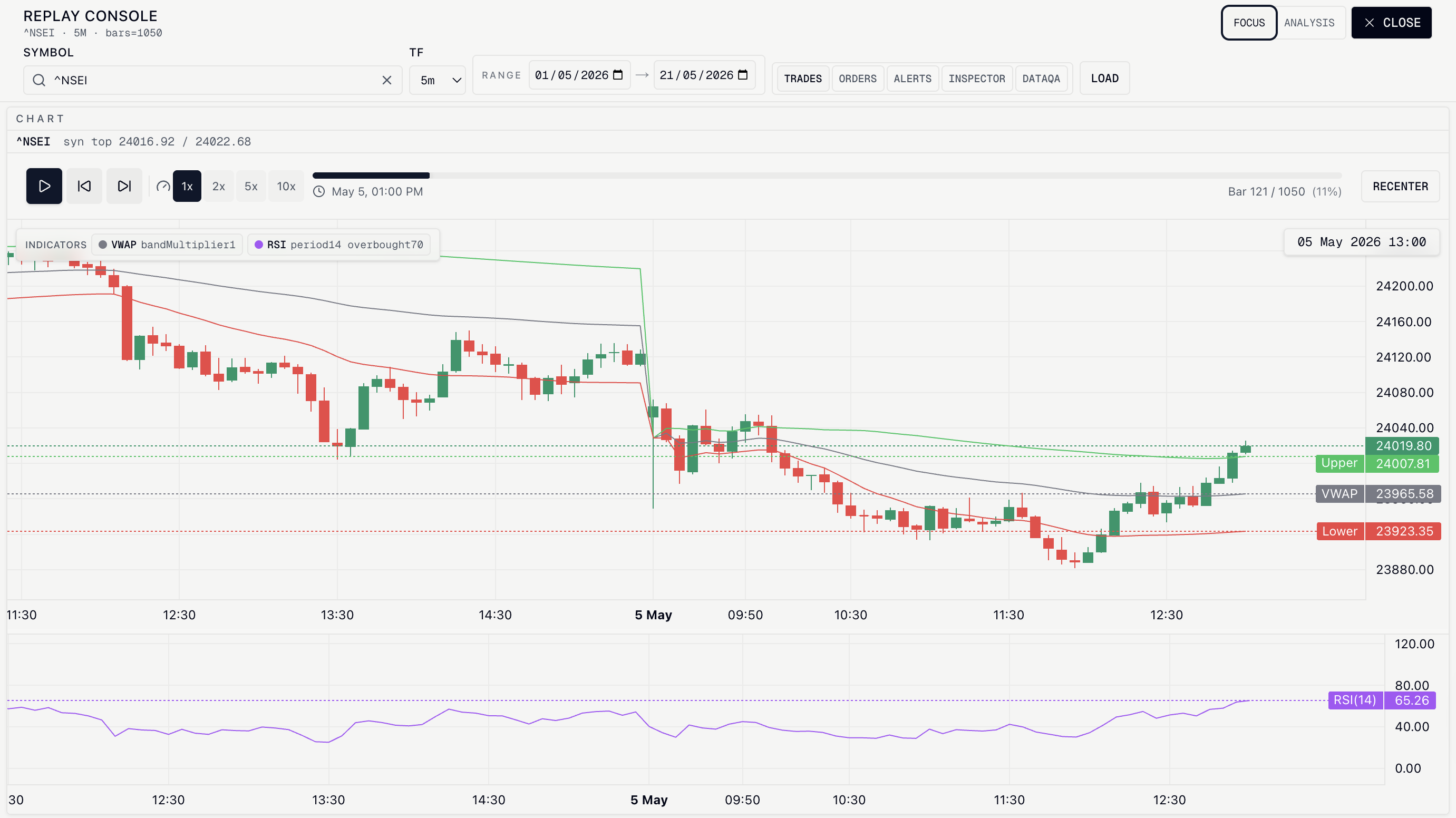Click the gray VWAP color dot

(x=103, y=245)
